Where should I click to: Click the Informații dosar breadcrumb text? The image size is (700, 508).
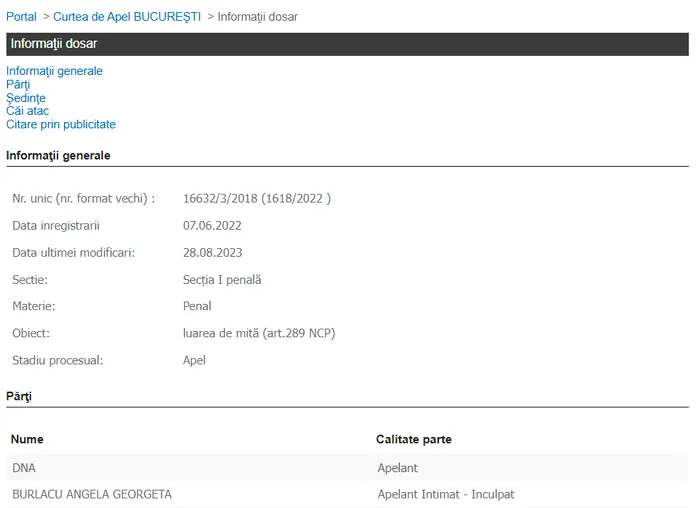(257, 17)
